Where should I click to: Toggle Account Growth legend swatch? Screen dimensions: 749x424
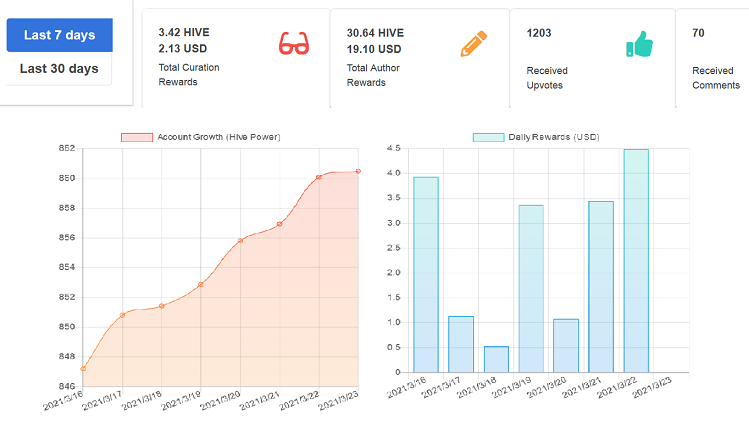tap(137, 138)
